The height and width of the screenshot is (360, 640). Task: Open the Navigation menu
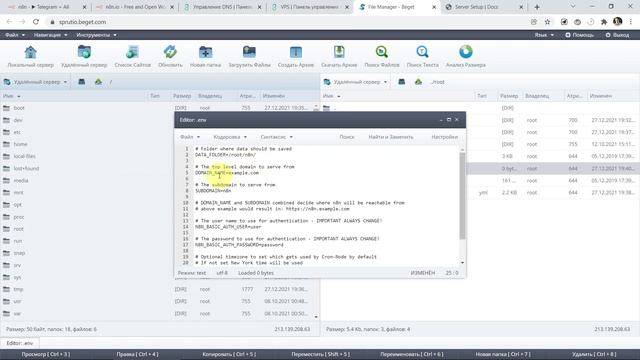click(x=51, y=35)
